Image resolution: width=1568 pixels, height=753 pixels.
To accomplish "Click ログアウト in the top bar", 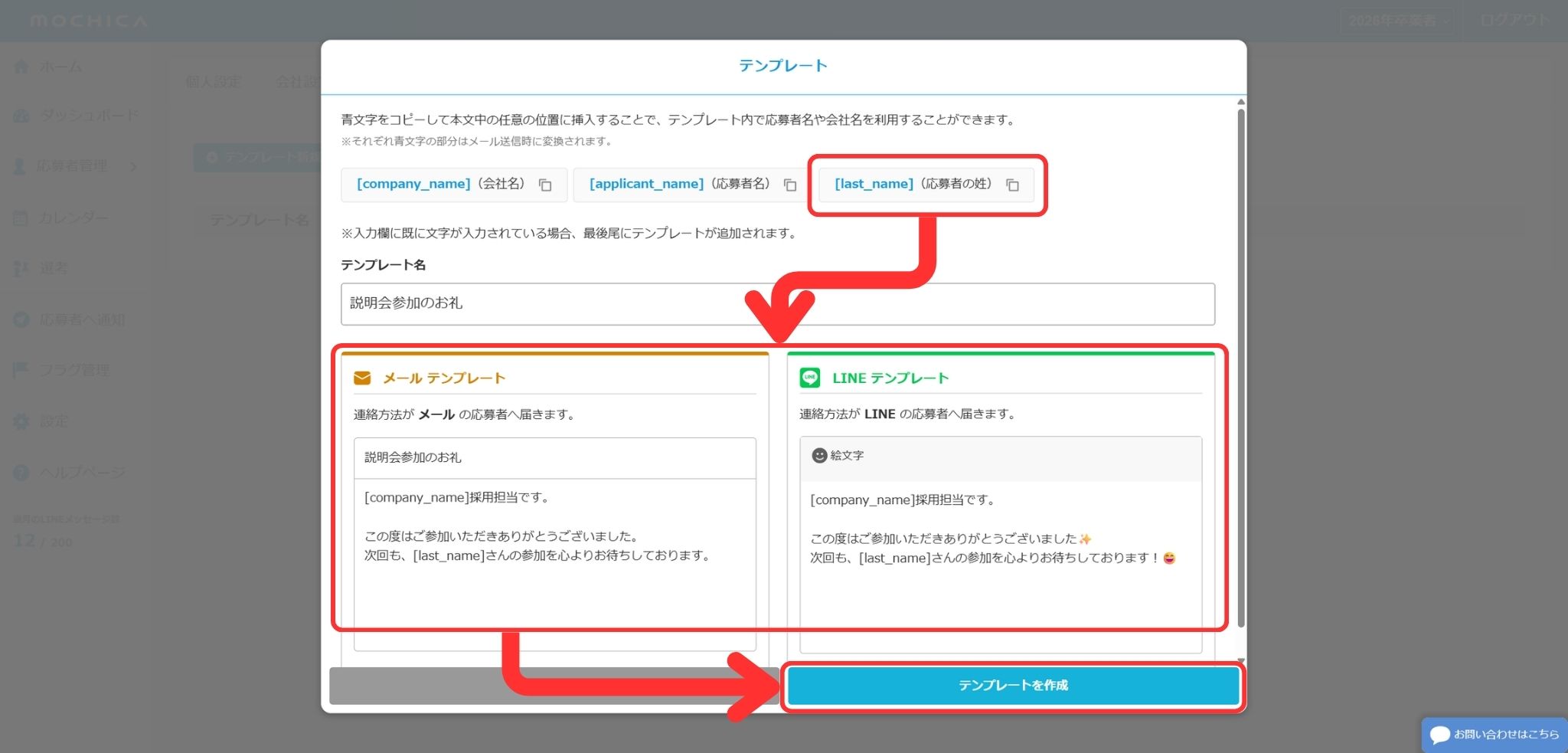I will (x=1514, y=21).
